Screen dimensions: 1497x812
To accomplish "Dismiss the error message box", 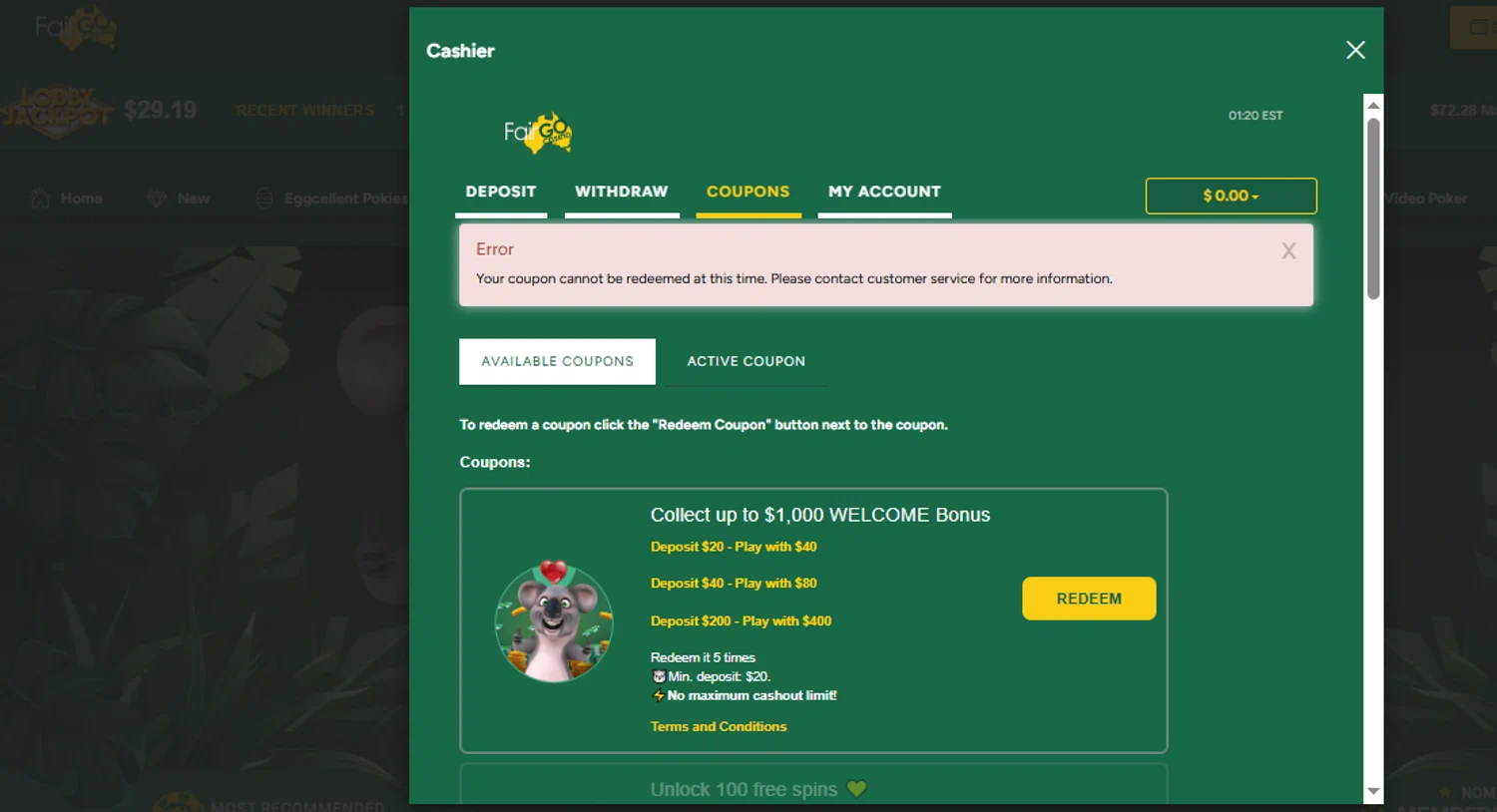I will pos(1288,251).
